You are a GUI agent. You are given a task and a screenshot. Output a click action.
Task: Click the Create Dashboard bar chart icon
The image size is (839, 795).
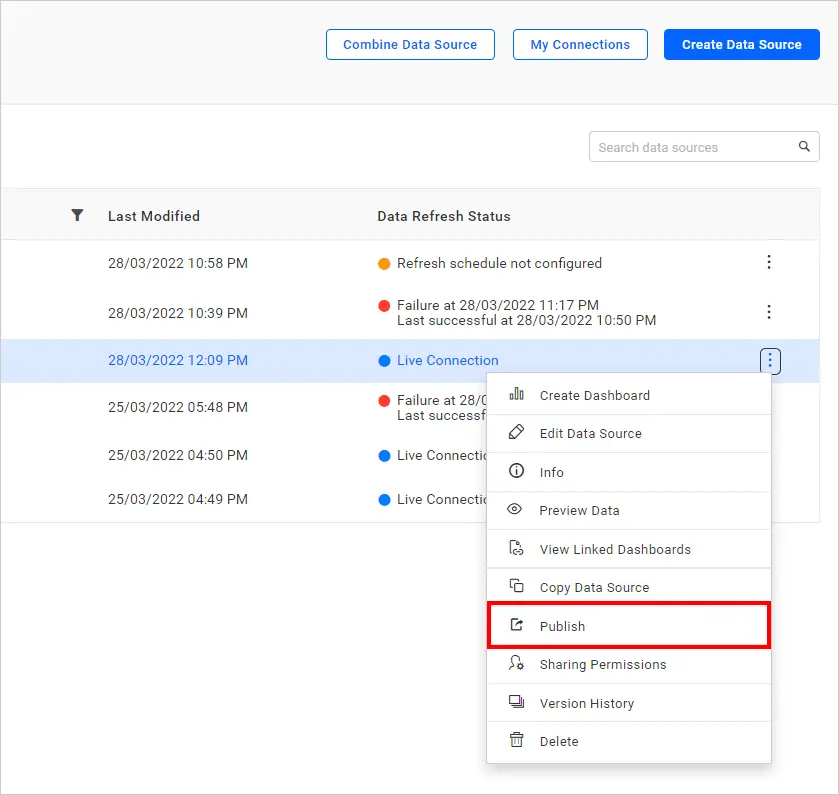pos(516,394)
